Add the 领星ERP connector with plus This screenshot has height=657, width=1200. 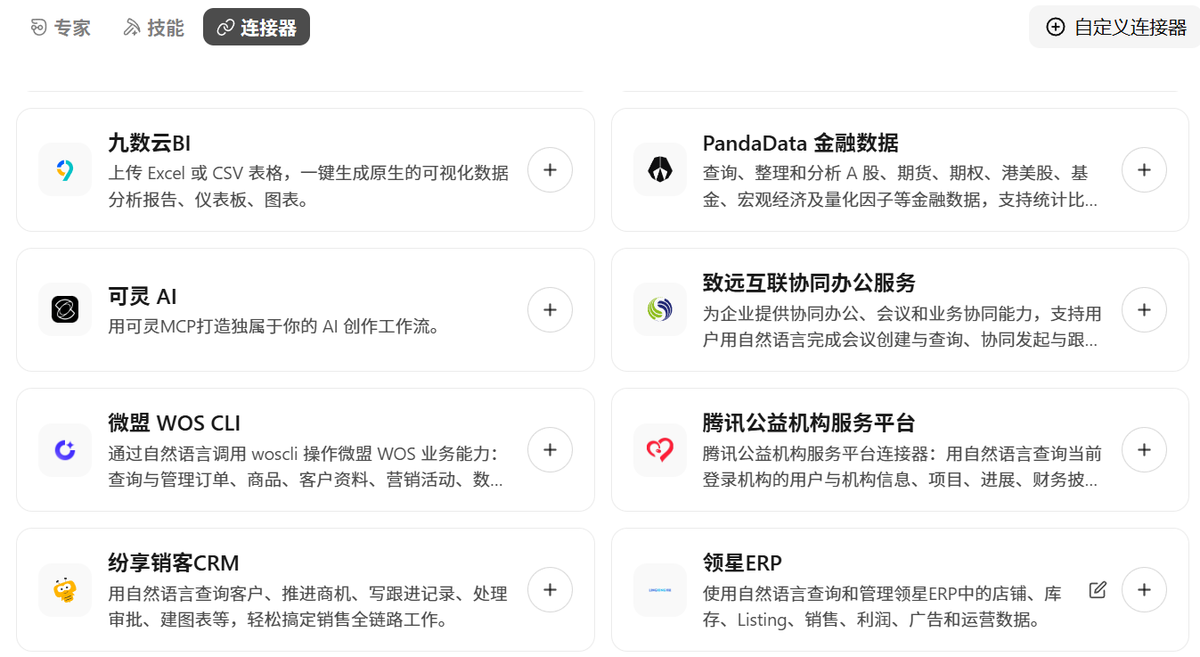click(x=1144, y=590)
